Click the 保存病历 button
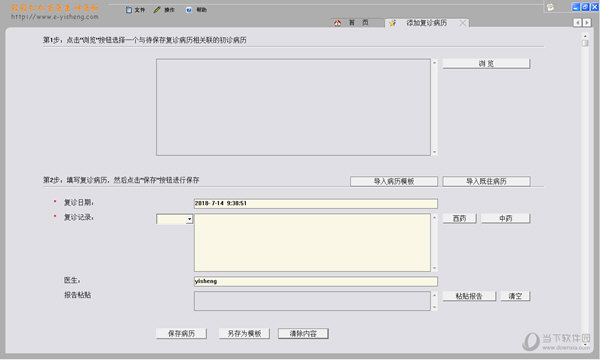Screen dimensions: 600x360 (x=181, y=334)
